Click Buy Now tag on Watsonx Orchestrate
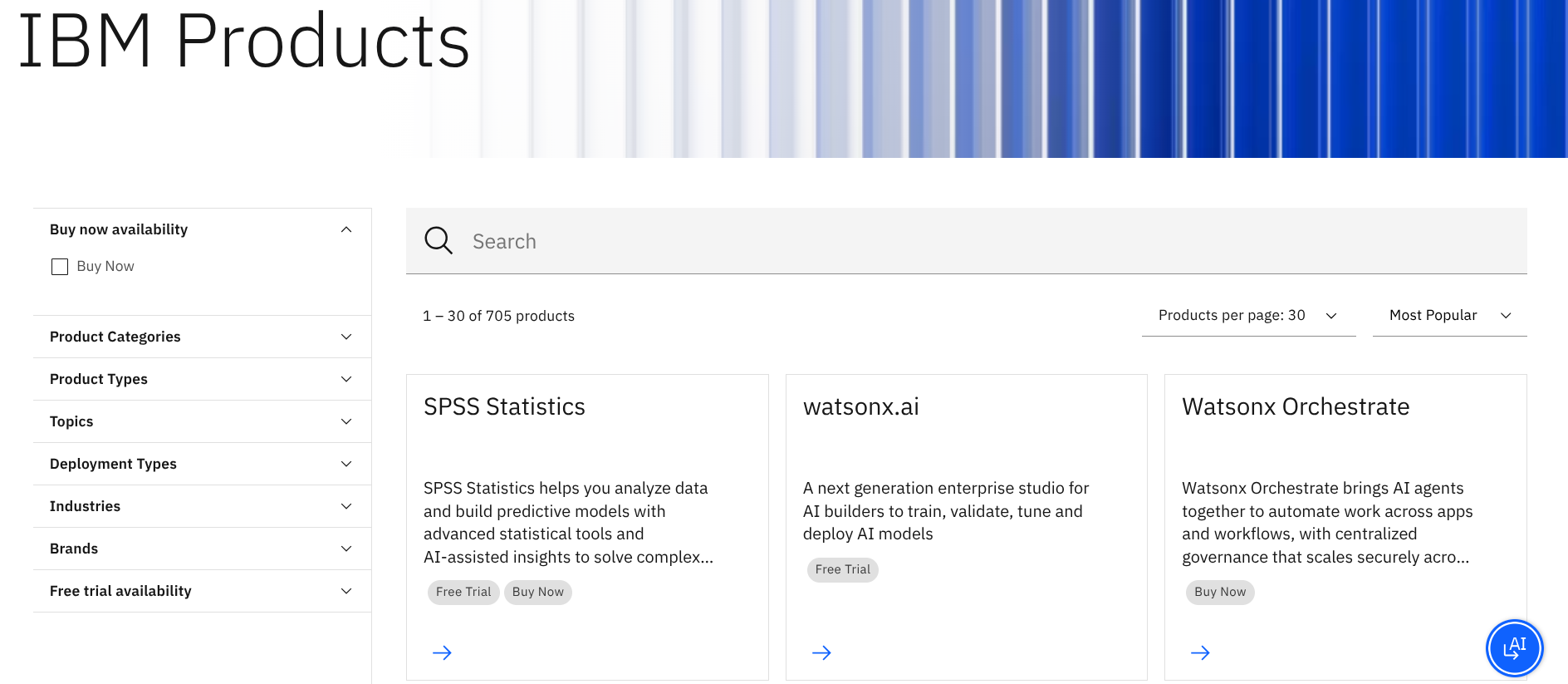 click(x=1220, y=592)
